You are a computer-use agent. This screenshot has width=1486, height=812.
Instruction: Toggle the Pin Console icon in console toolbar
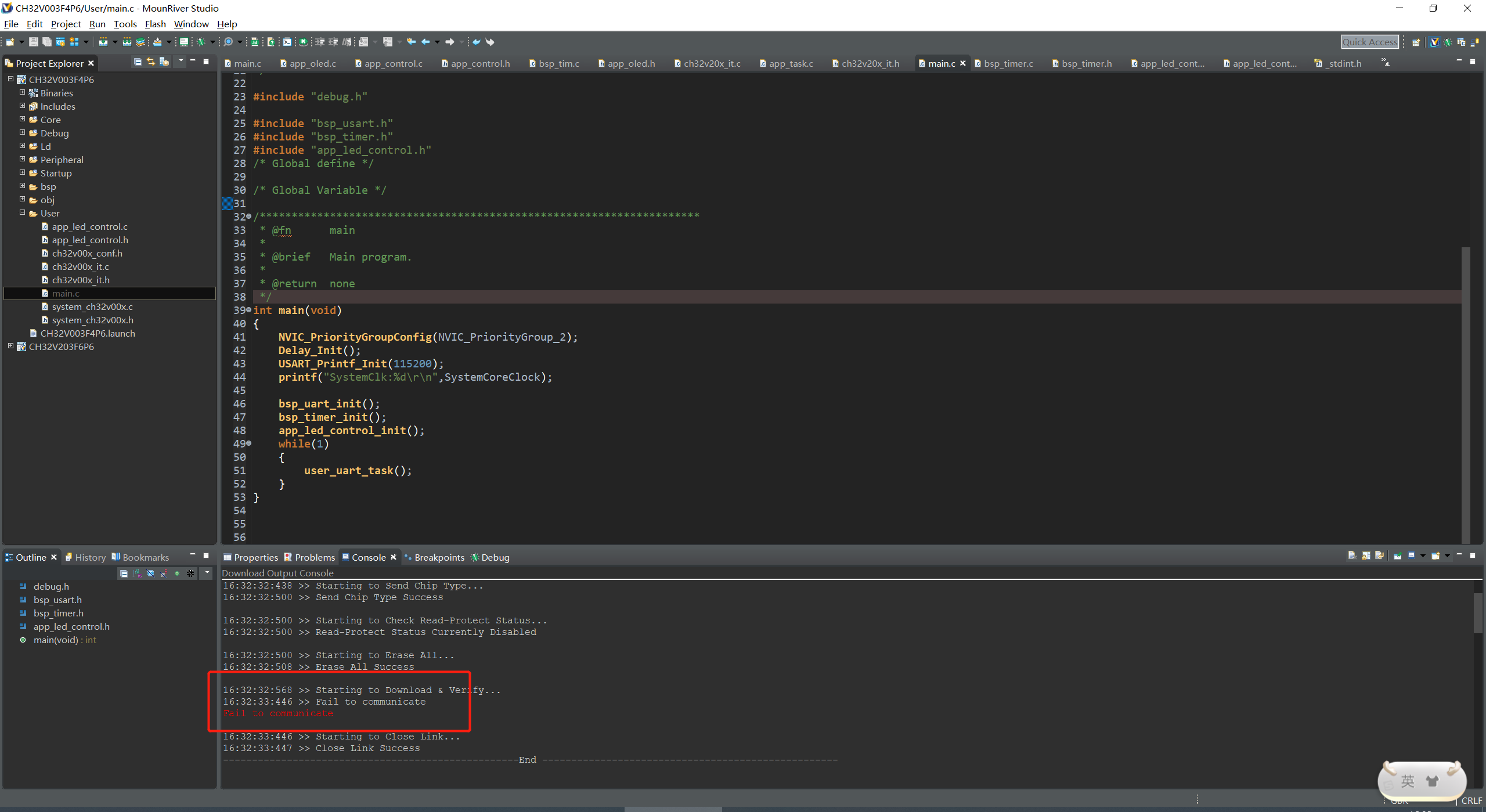(1397, 555)
